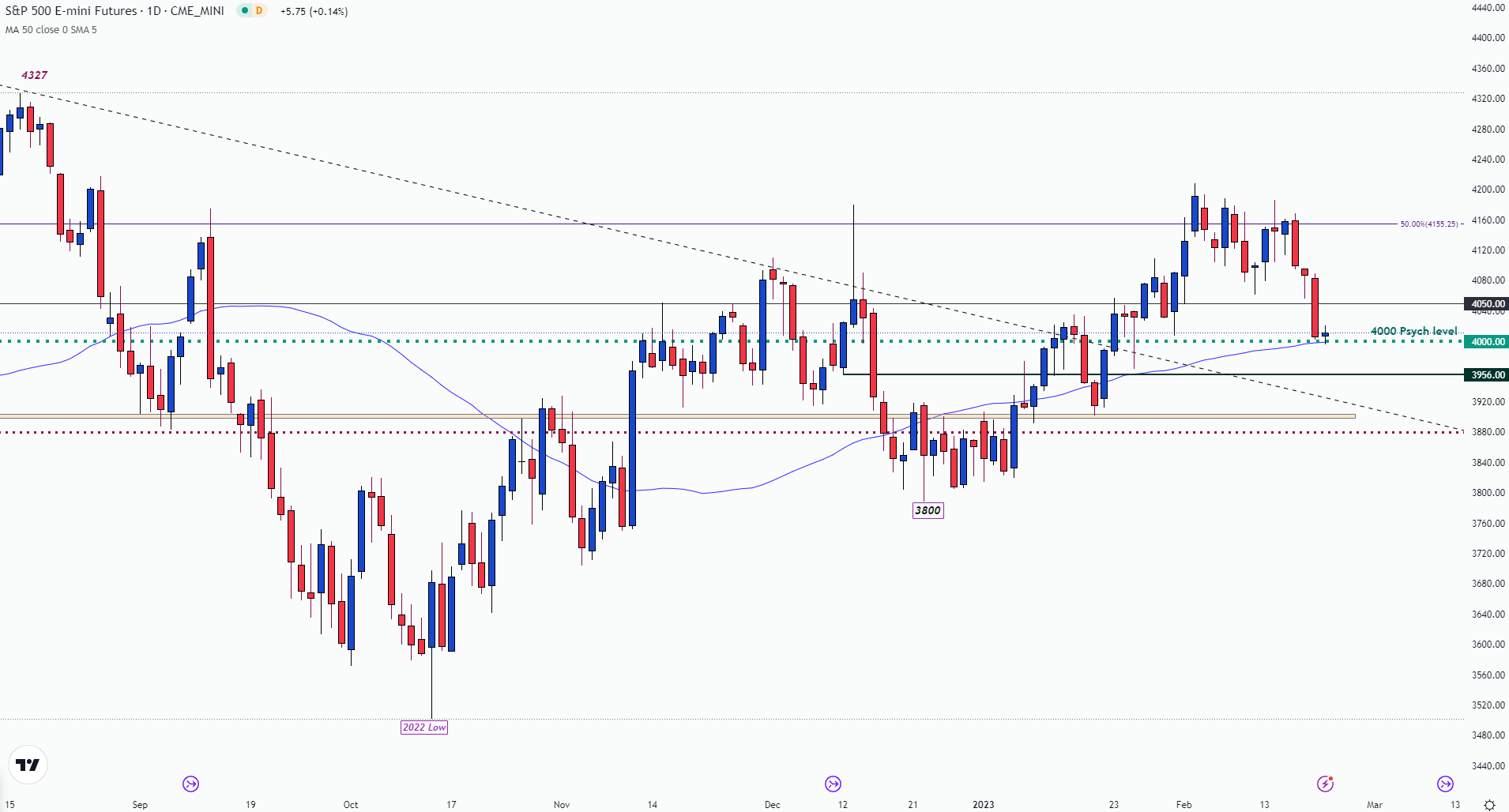Select the 4000.00 green price label

(x=1487, y=342)
